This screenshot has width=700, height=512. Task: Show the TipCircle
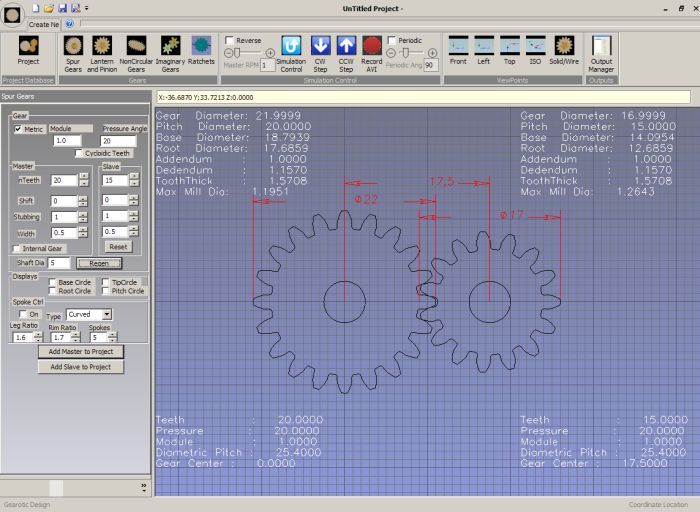105,282
